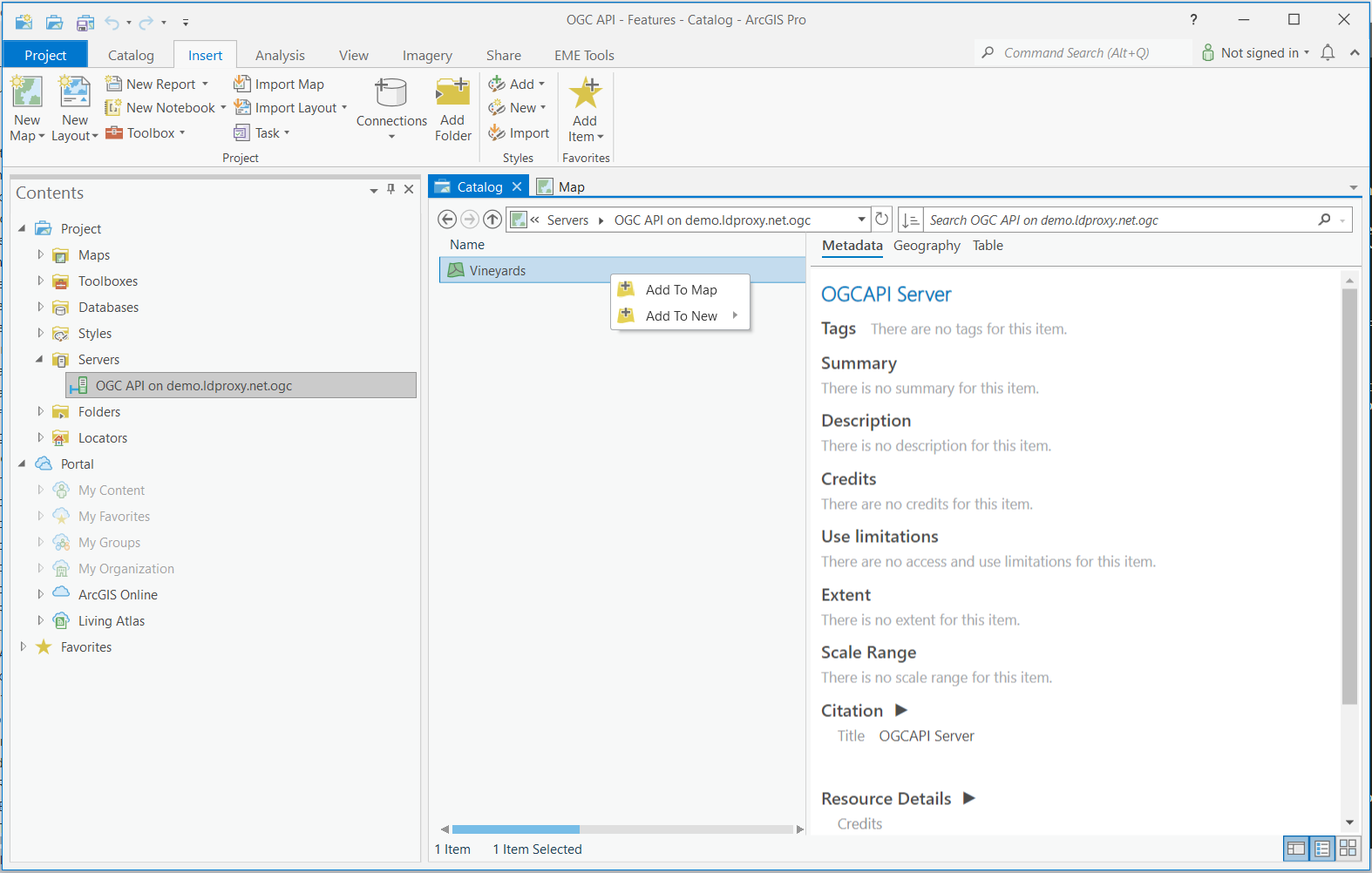Expand the Citation section arrow

[901, 710]
